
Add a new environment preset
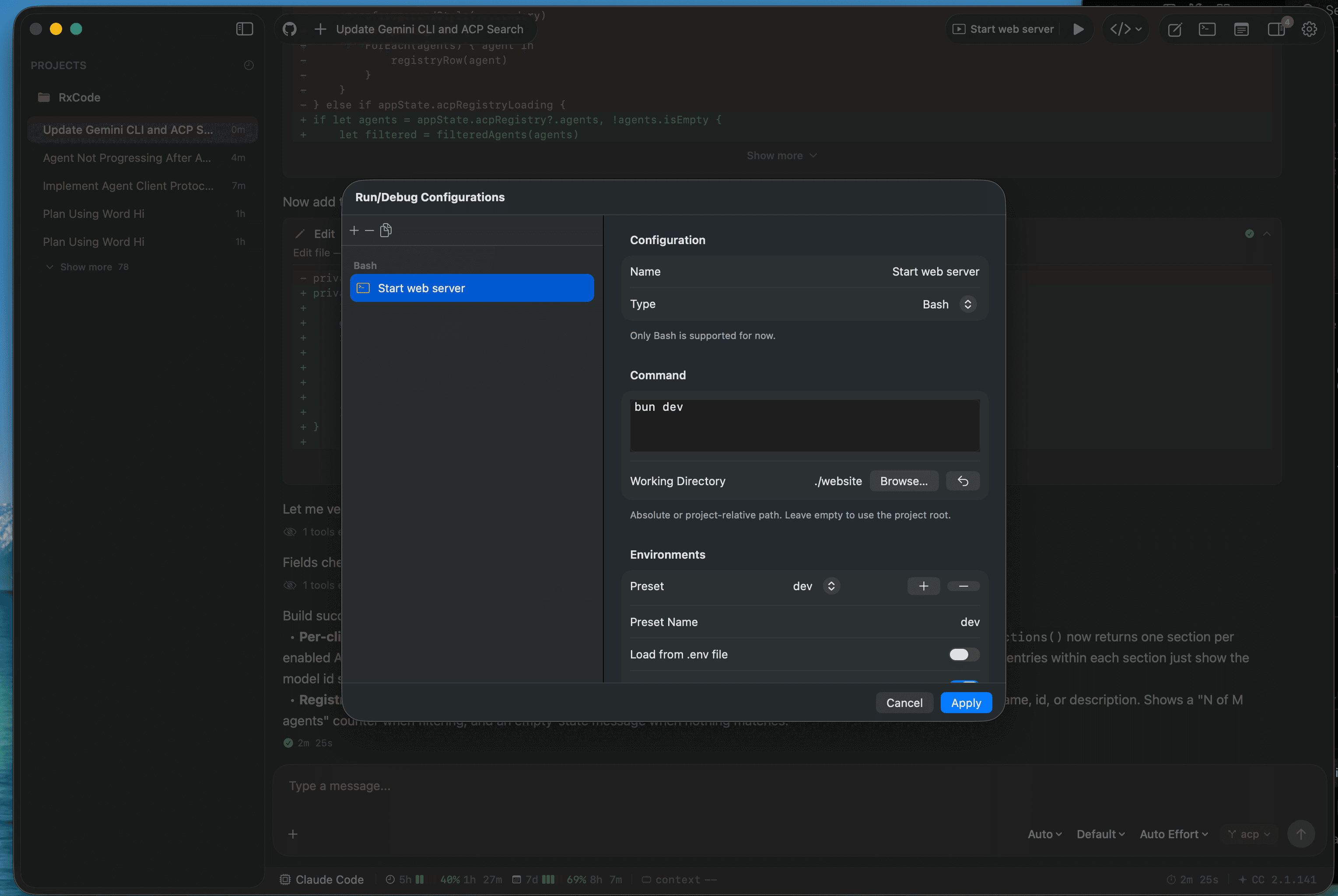coord(923,586)
